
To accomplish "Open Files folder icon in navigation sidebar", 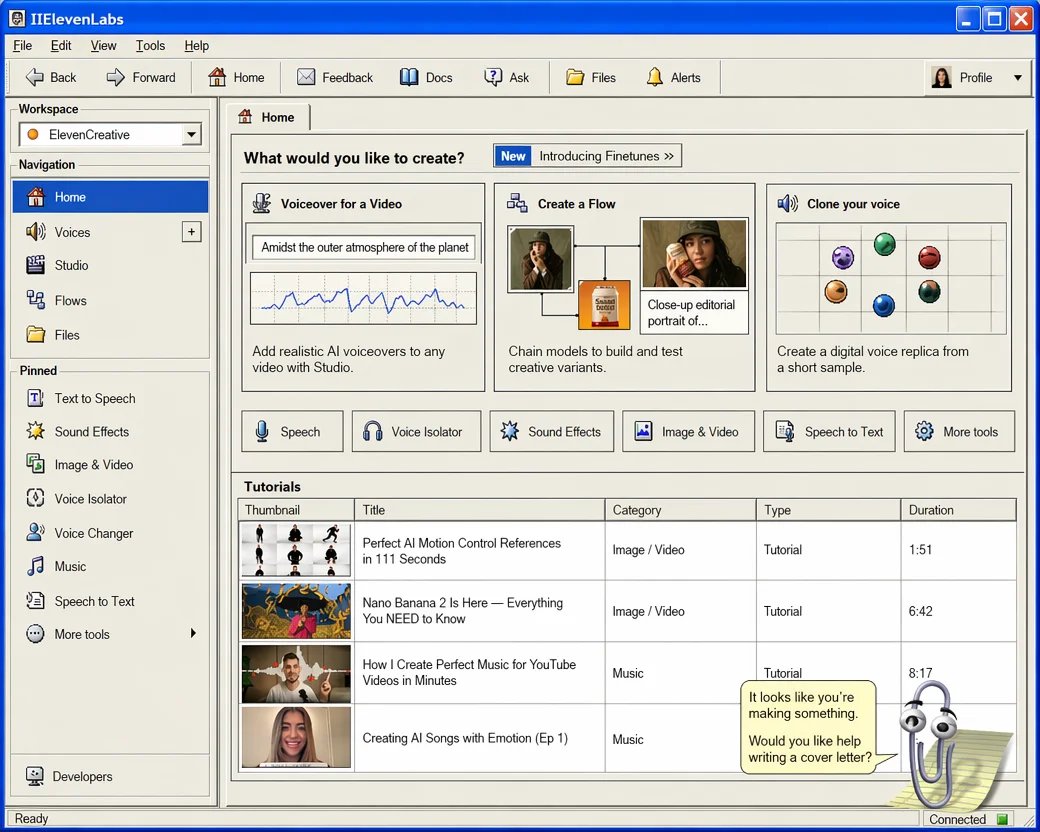I will click(36, 334).
